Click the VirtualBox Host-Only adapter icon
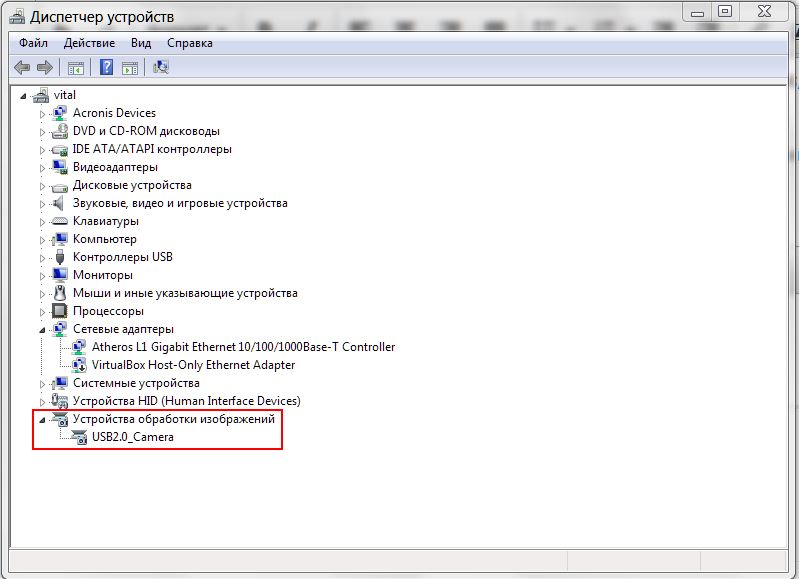The height and width of the screenshot is (579, 799). click(79, 365)
